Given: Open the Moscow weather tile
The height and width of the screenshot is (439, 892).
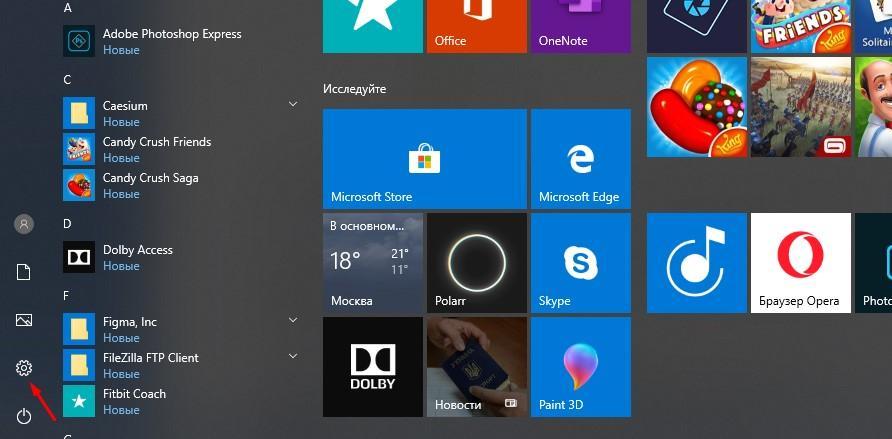Looking at the screenshot, I should click(x=373, y=263).
